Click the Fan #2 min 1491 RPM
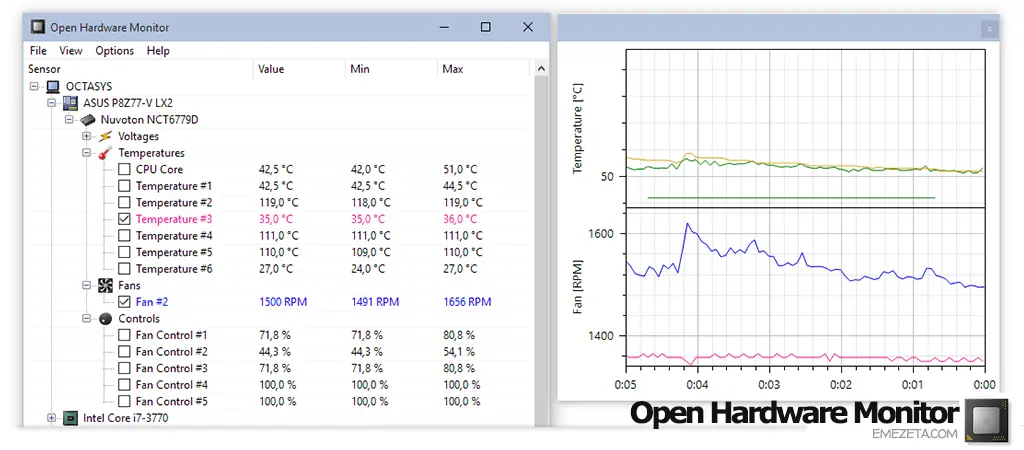This screenshot has height=450, width=1024. pos(375,302)
